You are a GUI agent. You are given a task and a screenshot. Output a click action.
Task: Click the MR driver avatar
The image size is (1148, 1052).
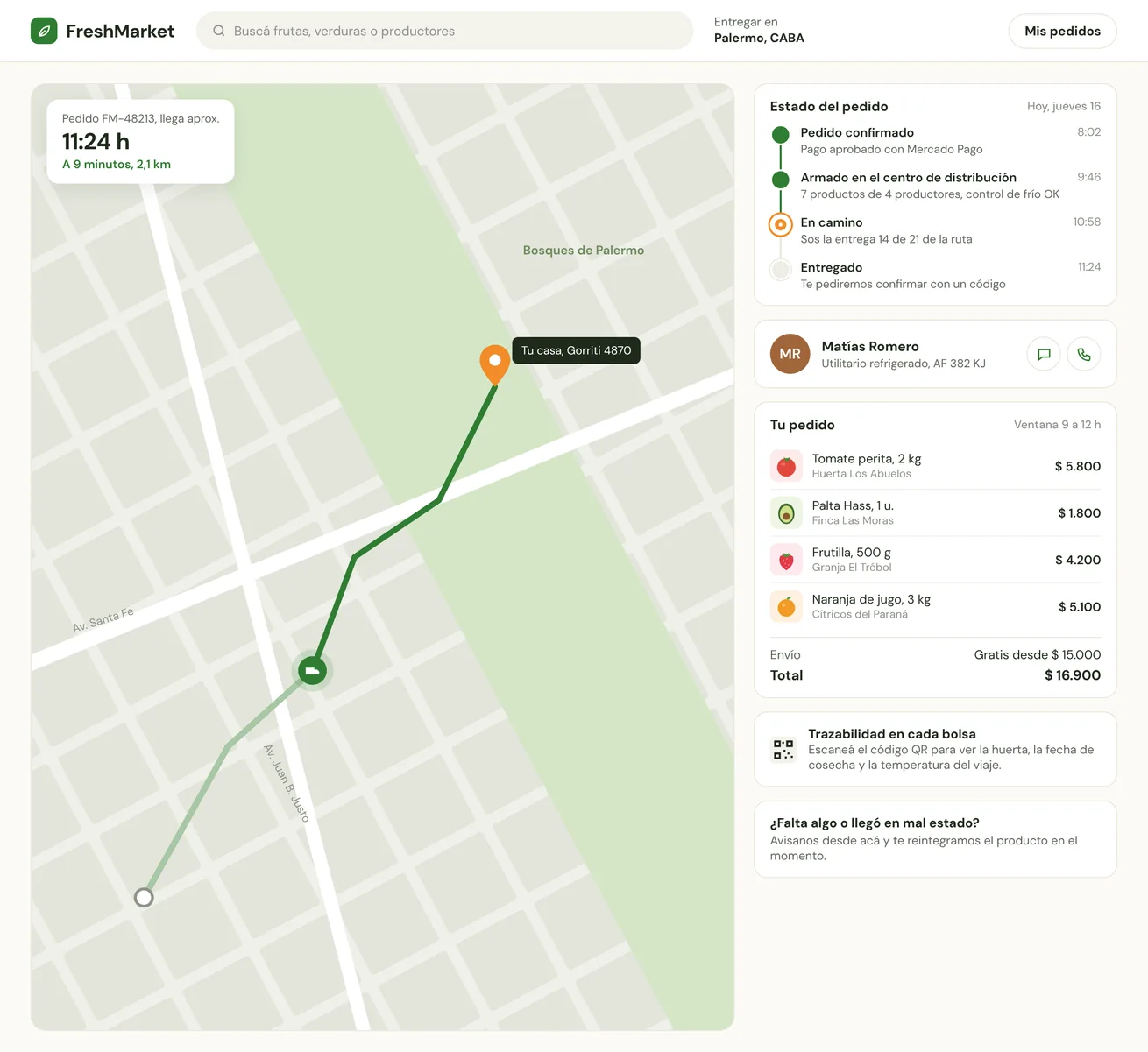(790, 354)
